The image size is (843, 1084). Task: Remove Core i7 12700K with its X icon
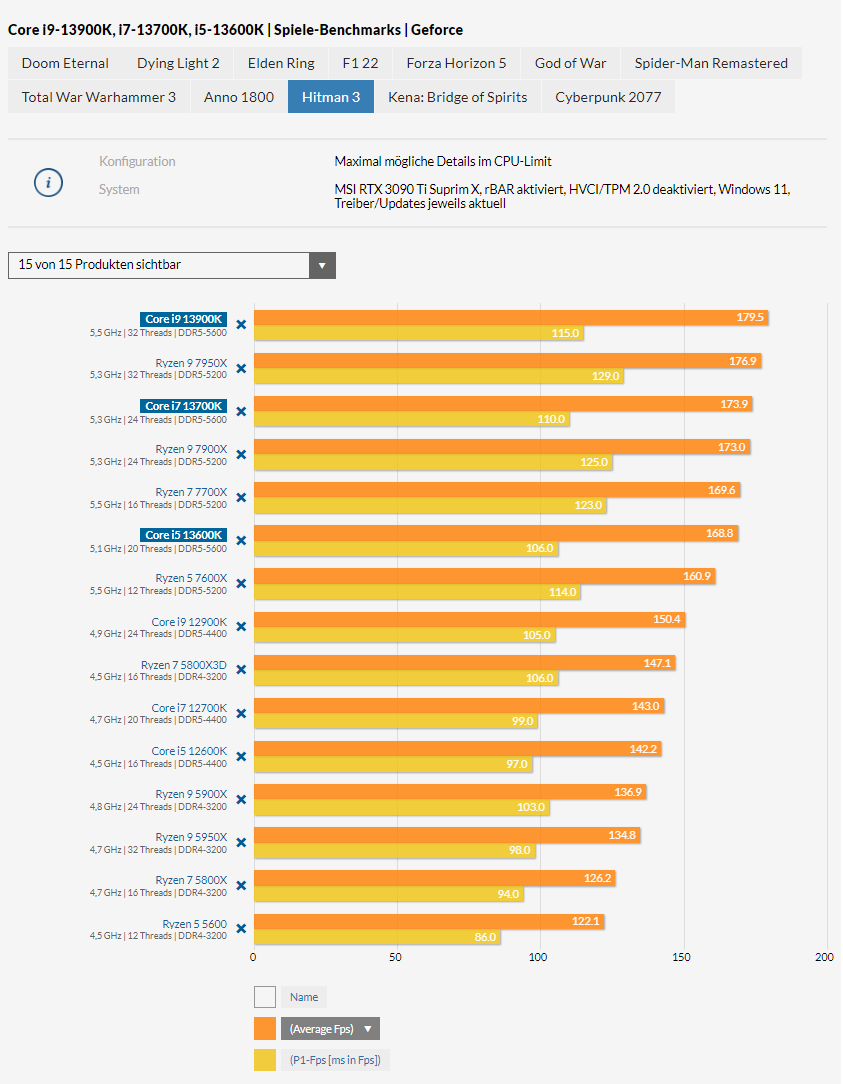[241, 713]
